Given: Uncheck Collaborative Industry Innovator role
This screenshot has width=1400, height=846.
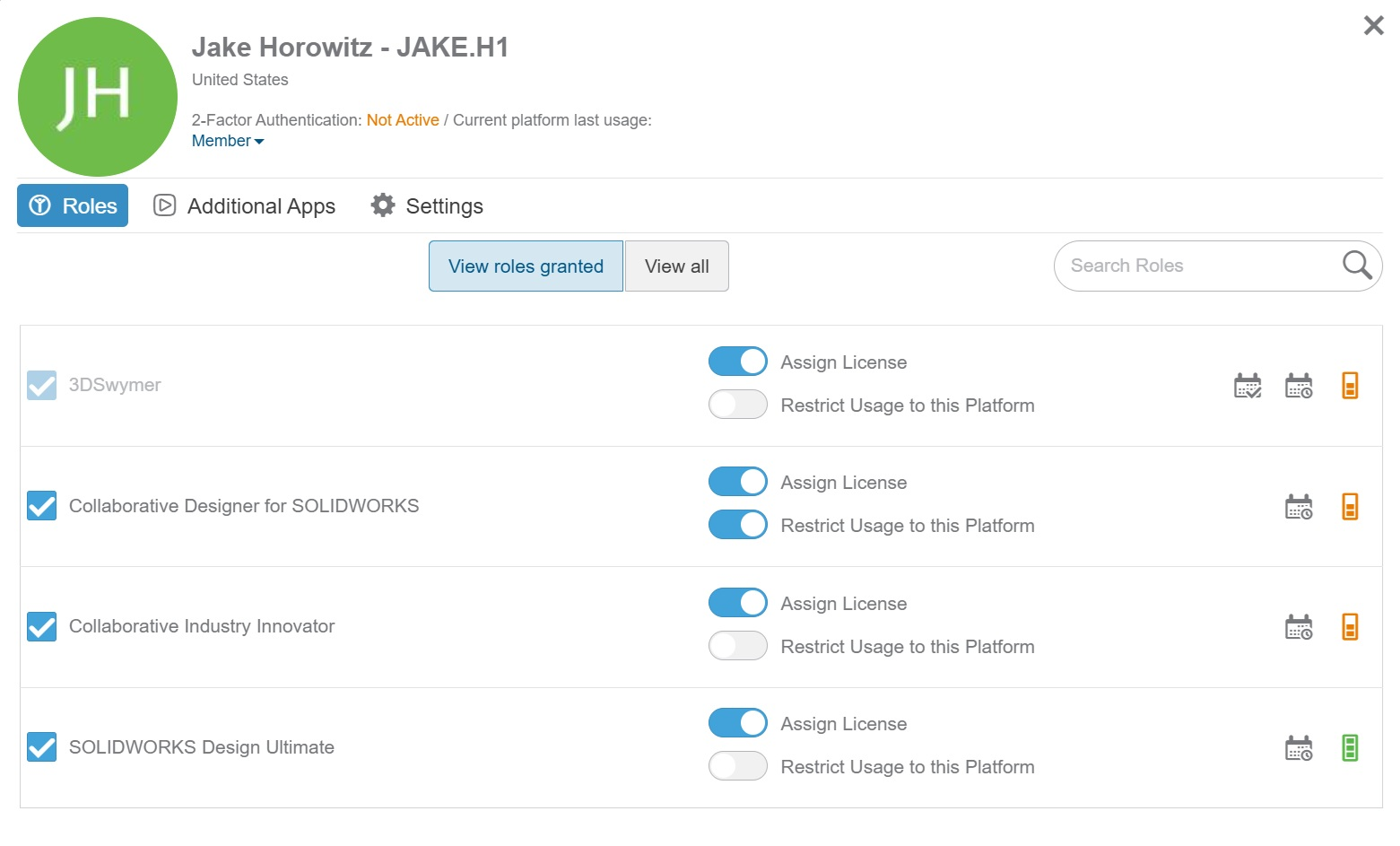Looking at the screenshot, I should point(42,626).
